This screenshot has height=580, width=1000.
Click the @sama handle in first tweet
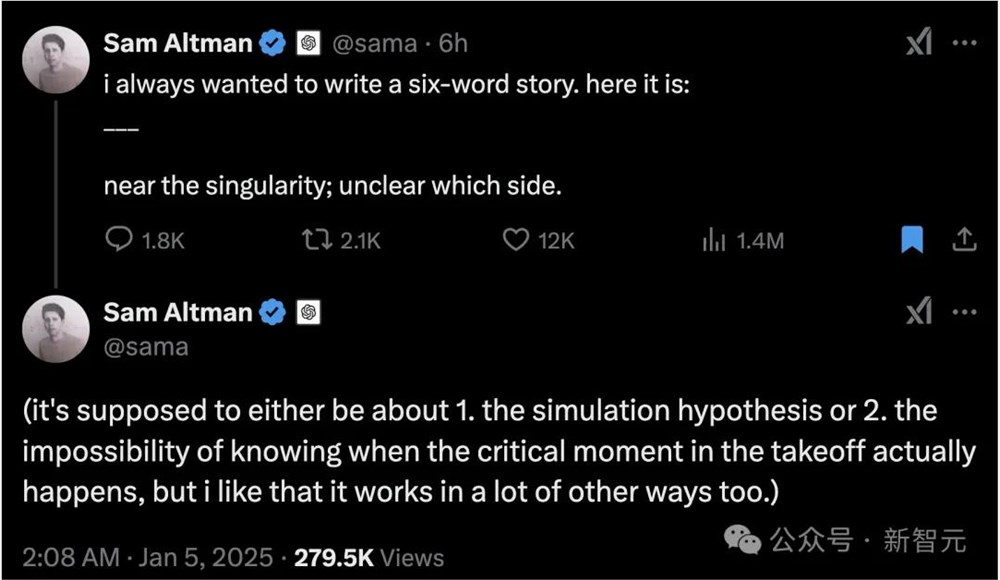coord(376,44)
